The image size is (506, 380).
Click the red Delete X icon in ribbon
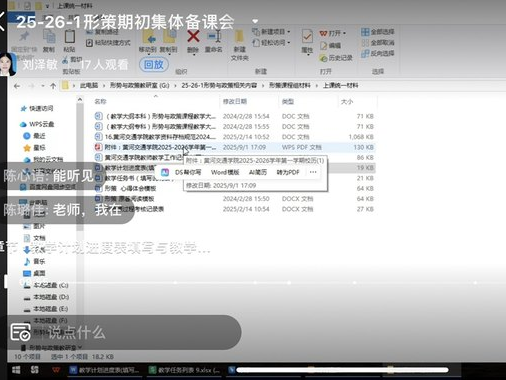click(x=193, y=36)
